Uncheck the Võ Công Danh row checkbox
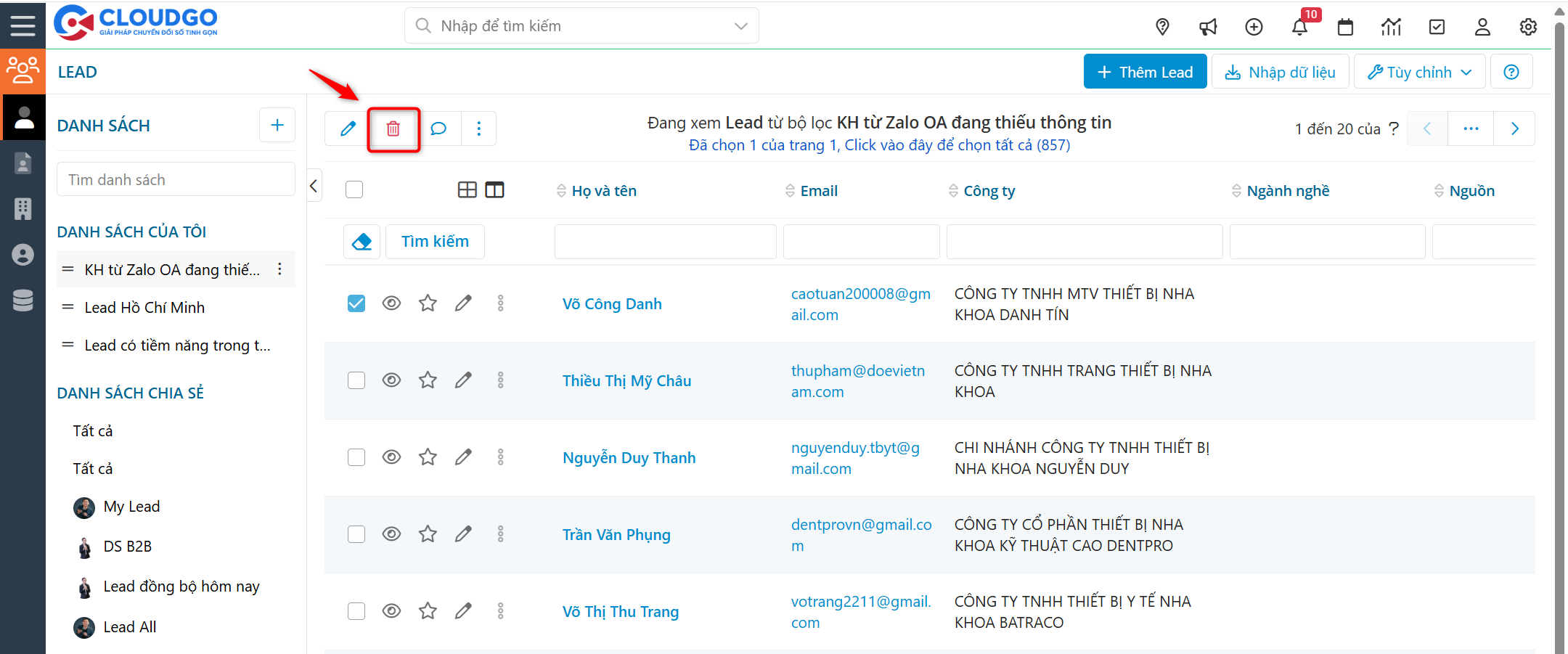1568x654 pixels. click(356, 303)
